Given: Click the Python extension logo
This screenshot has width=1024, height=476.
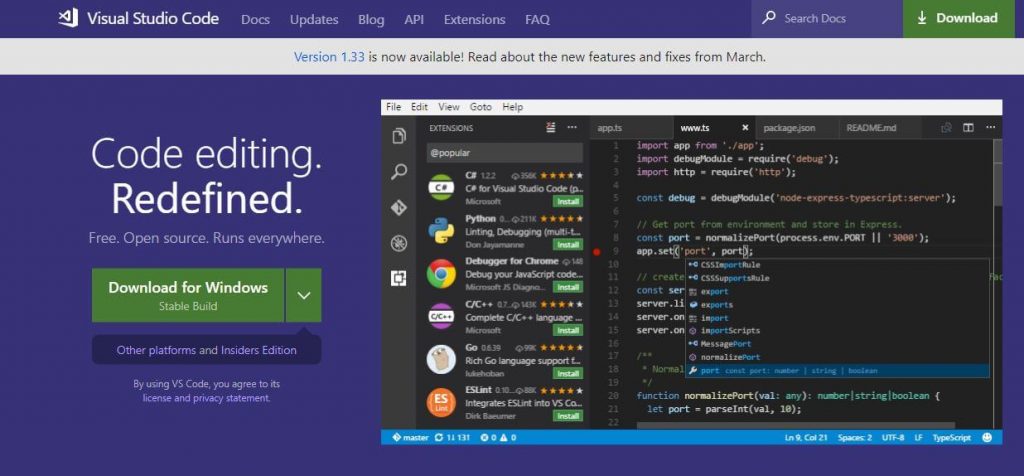Looking at the screenshot, I should [x=441, y=230].
